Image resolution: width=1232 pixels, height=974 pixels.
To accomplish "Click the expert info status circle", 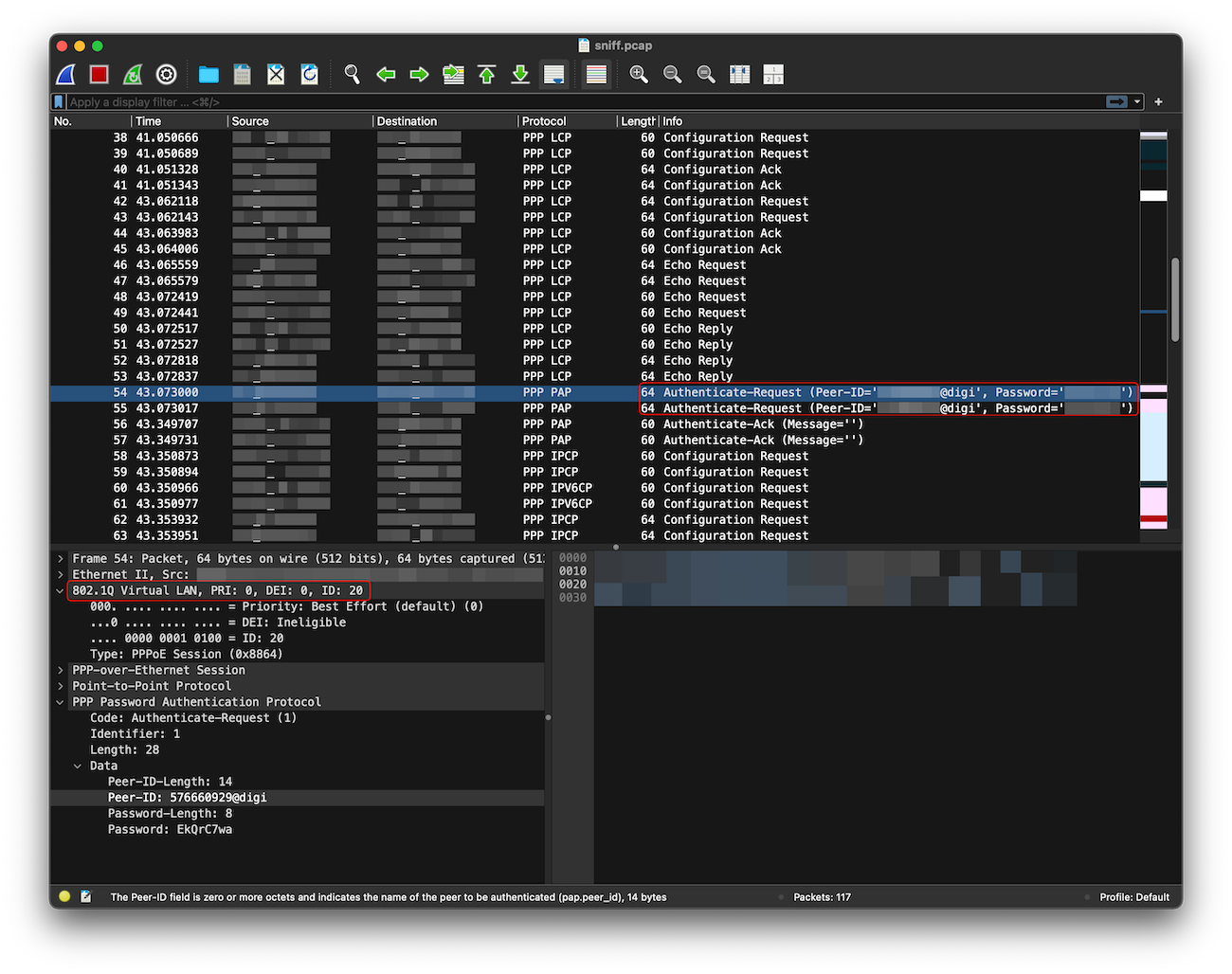I will click(x=64, y=896).
